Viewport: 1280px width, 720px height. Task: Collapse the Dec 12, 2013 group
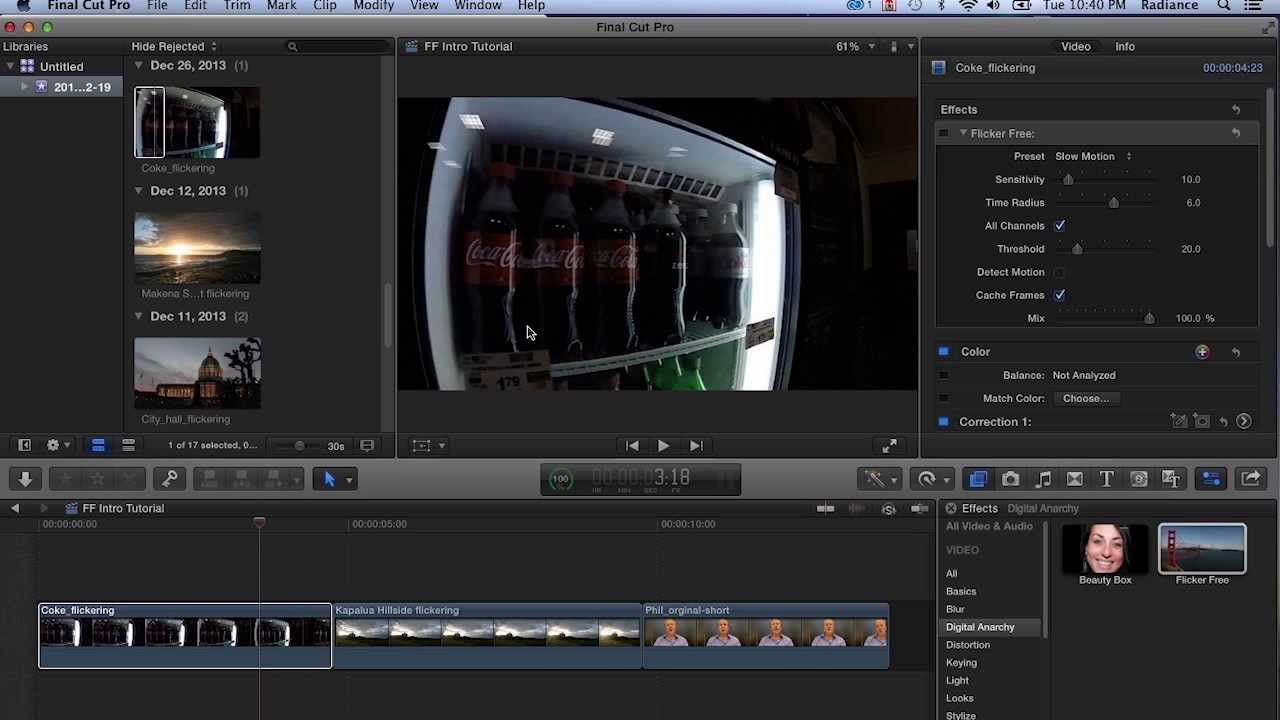coord(139,191)
